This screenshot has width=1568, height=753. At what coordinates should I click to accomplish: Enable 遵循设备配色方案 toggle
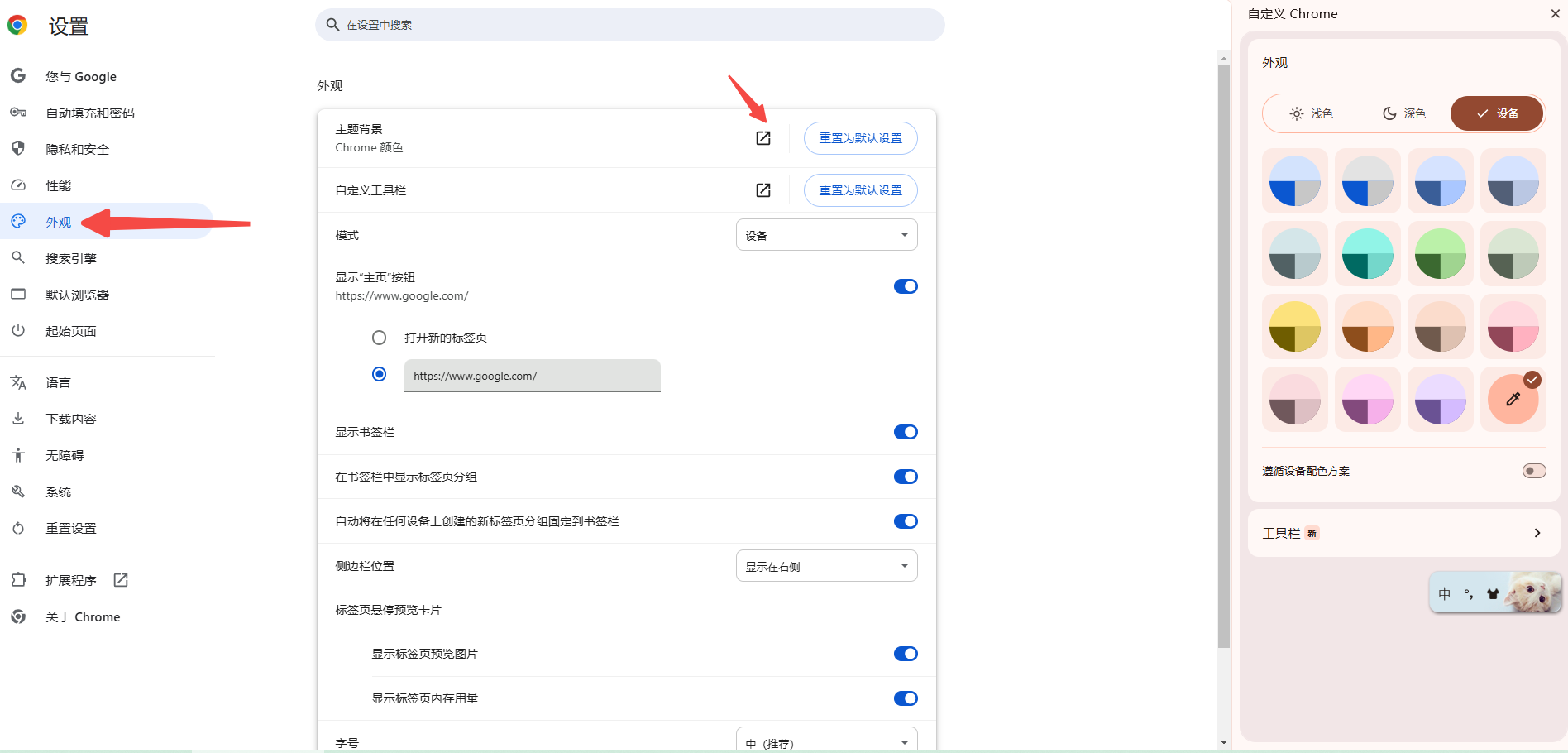pyautogui.click(x=1534, y=471)
